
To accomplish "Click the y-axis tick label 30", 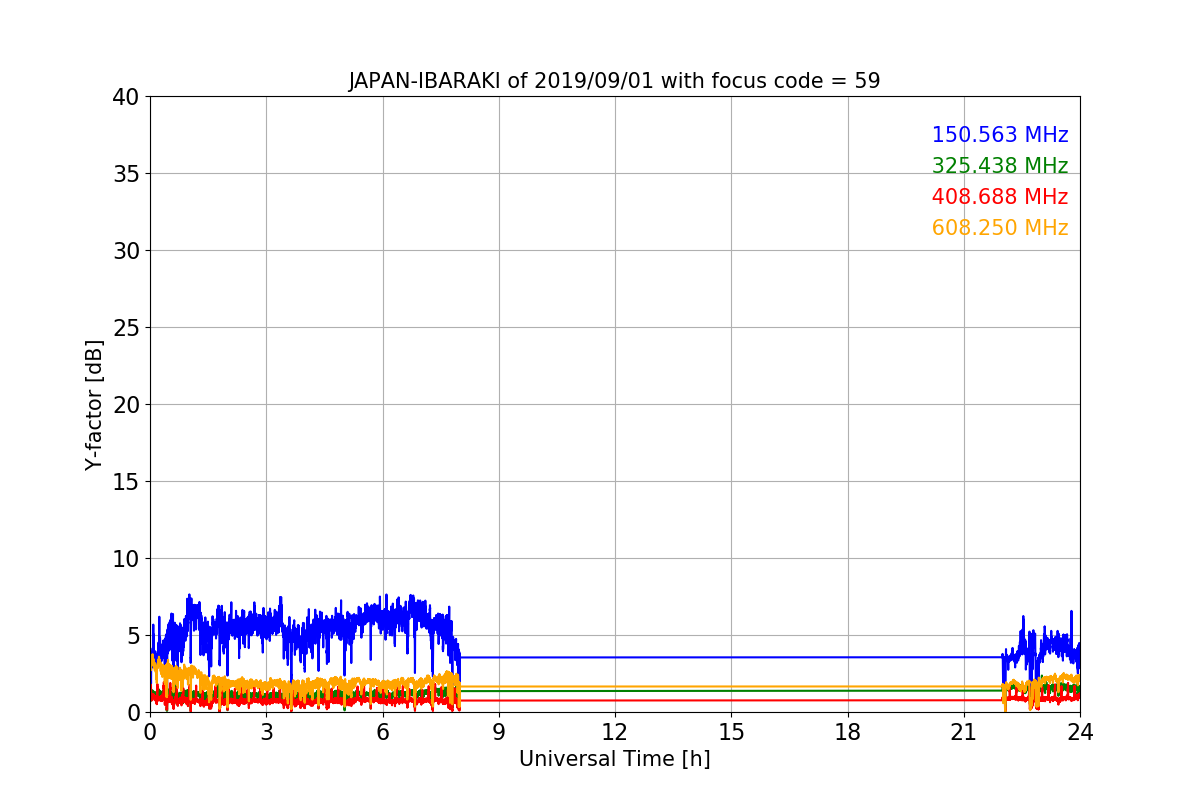I will tap(125, 251).
